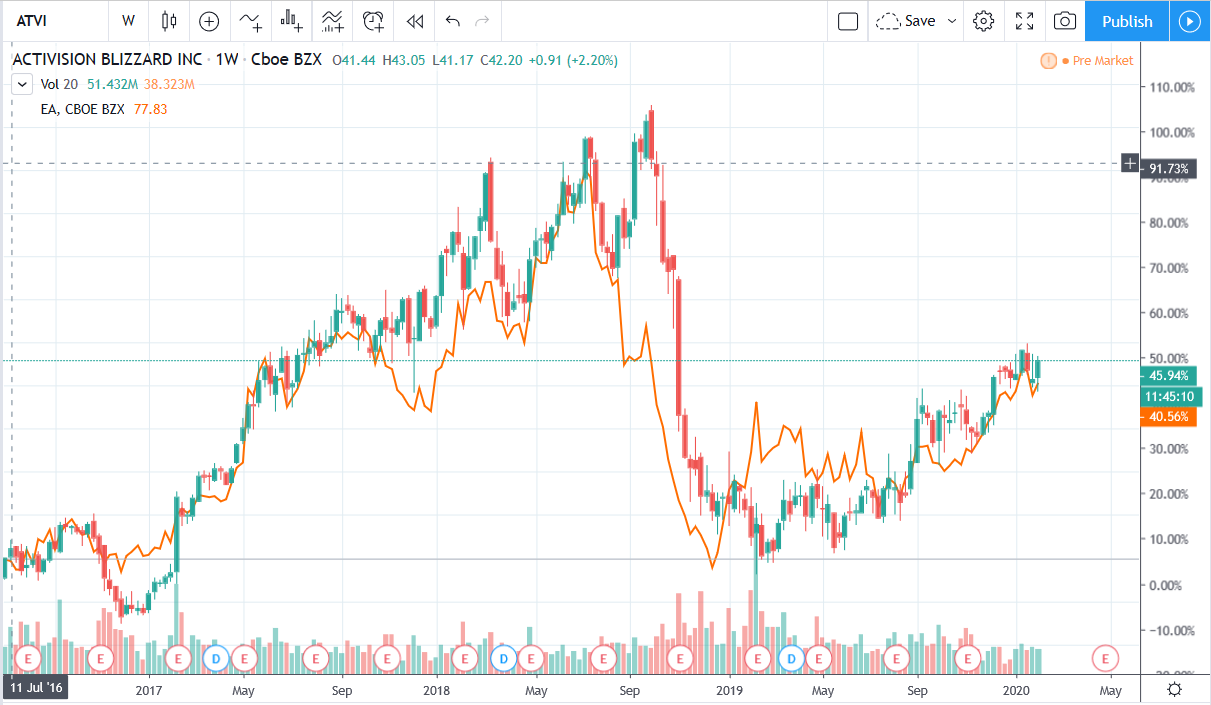Viewport: 1211px width, 705px height.
Task: Expand the dropdown arrow beside Save
Action: [951, 21]
